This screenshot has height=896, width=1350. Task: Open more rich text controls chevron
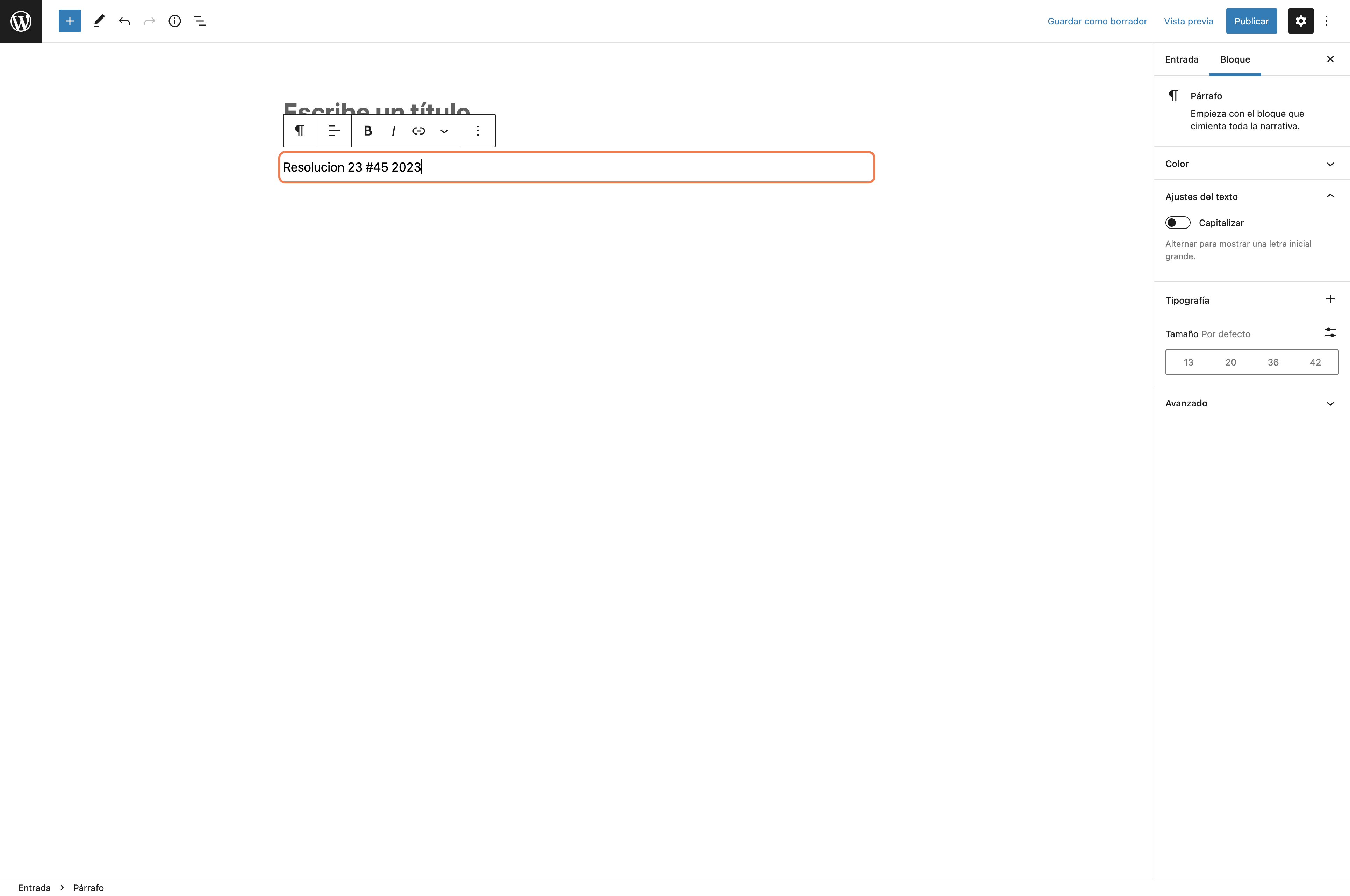(444, 131)
